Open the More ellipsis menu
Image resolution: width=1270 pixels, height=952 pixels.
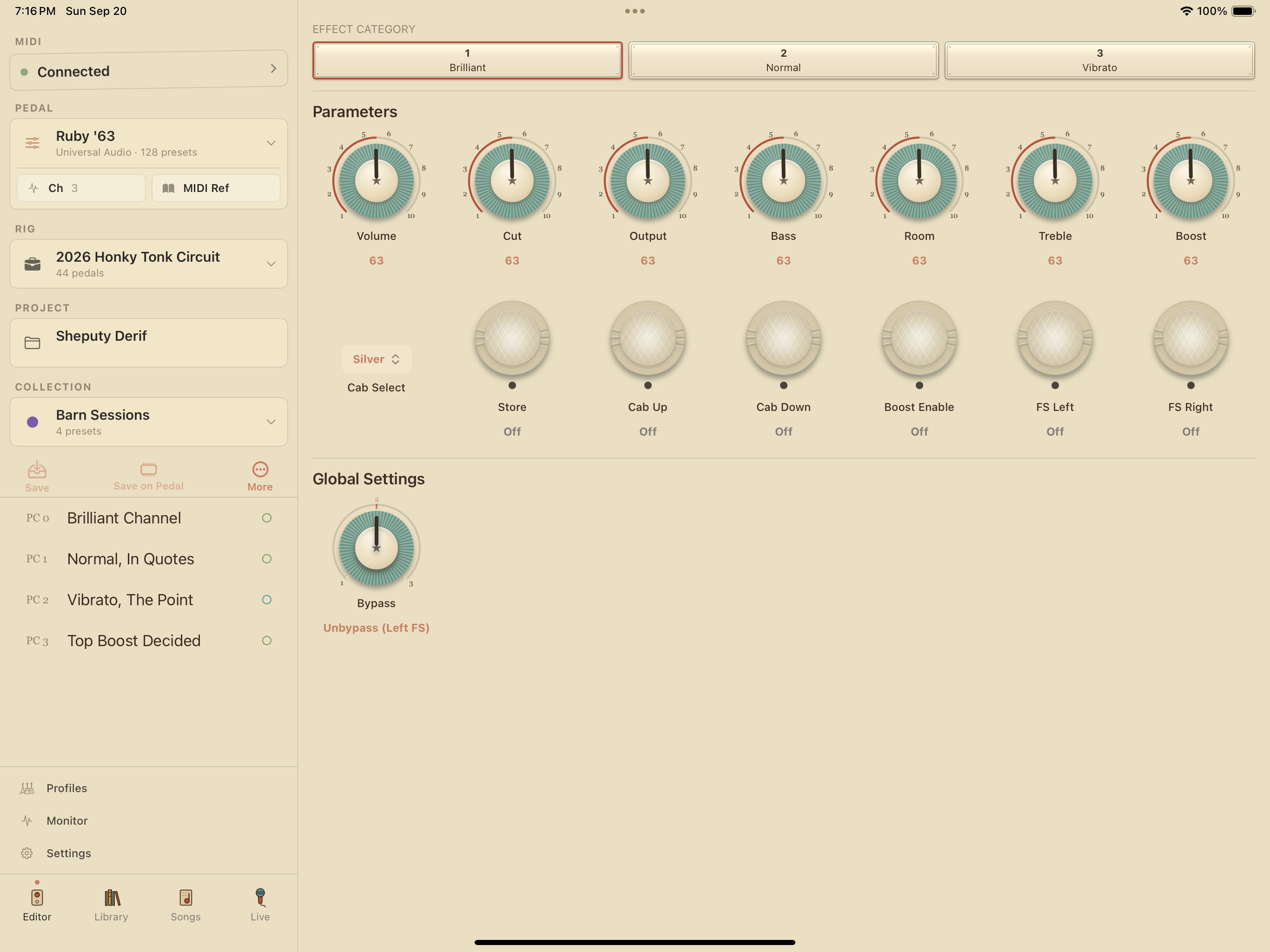tap(260, 469)
